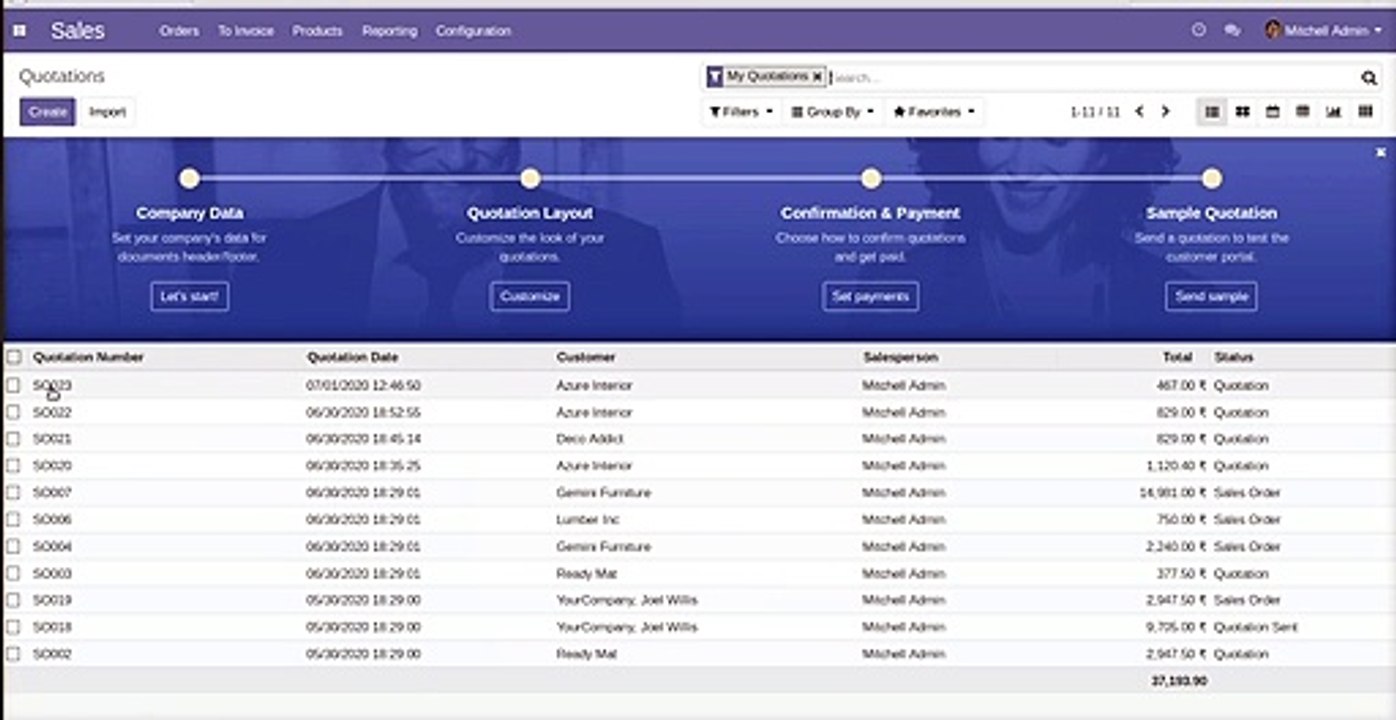1396x720 pixels.
Task: Go to next page of records
Action: [x=1165, y=112]
